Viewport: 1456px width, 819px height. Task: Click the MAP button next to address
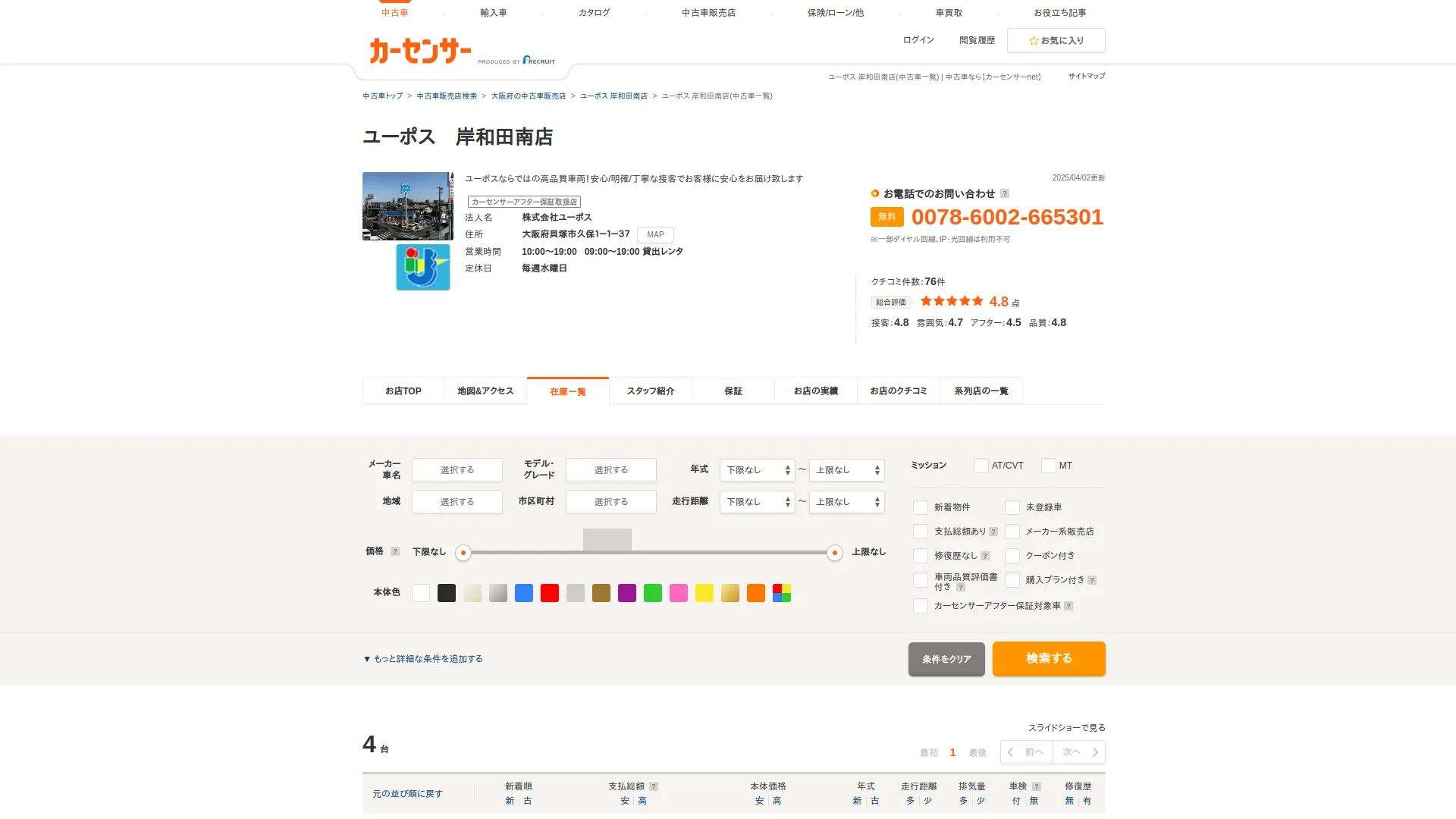[655, 235]
